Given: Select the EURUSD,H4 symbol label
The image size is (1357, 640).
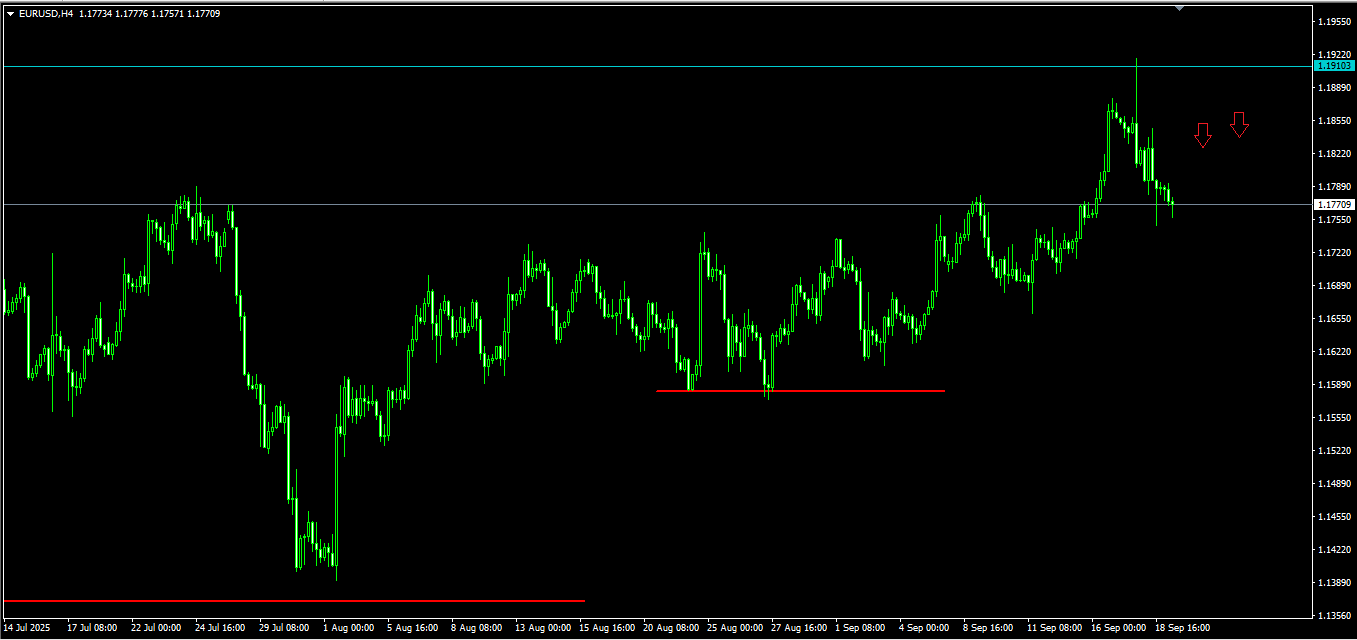Looking at the screenshot, I should click(46, 14).
